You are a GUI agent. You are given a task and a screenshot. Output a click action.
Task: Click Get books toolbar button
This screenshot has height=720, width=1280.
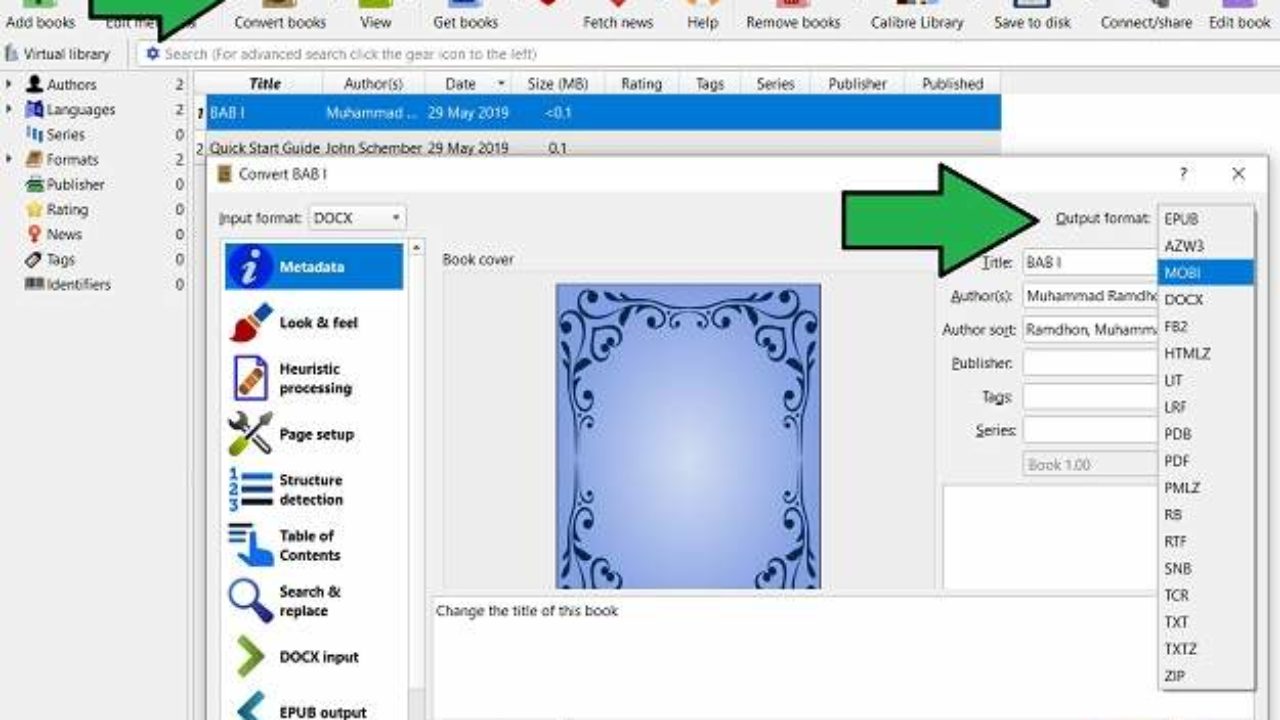(465, 15)
